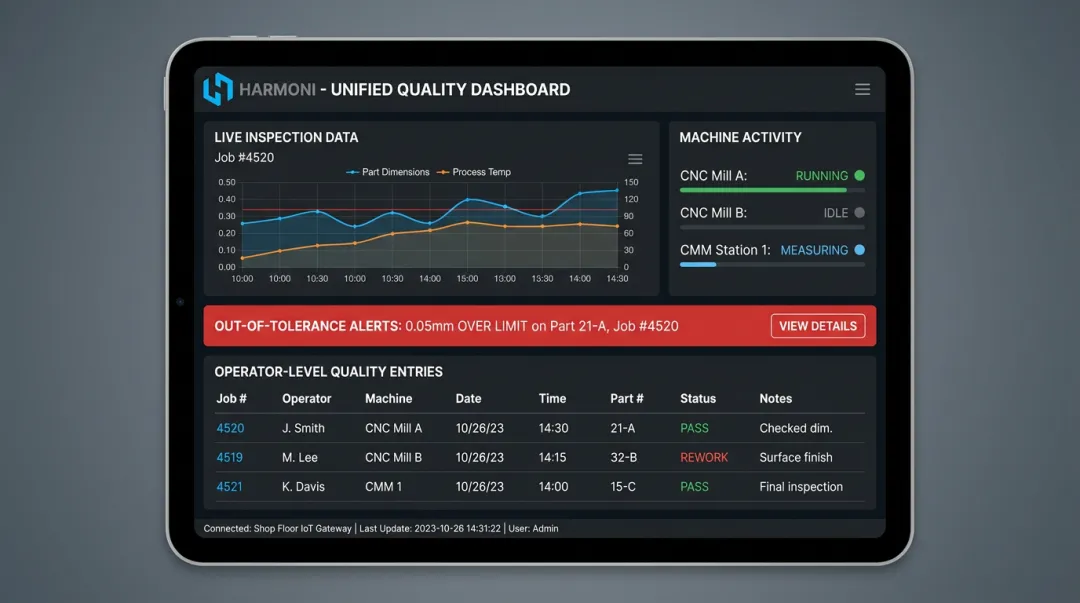Click CNC Mill A progress bar
The height and width of the screenshot is (603, 1080).
772,190
